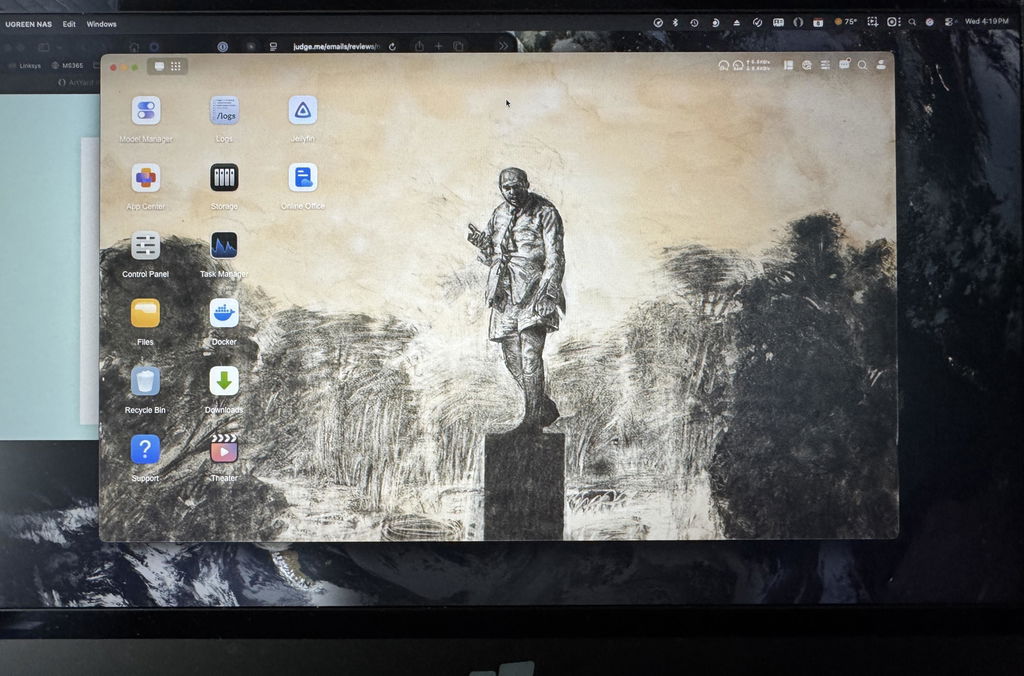Open the Files app icon
This screenshot has height=676, width=1024.
coord(146,314)
